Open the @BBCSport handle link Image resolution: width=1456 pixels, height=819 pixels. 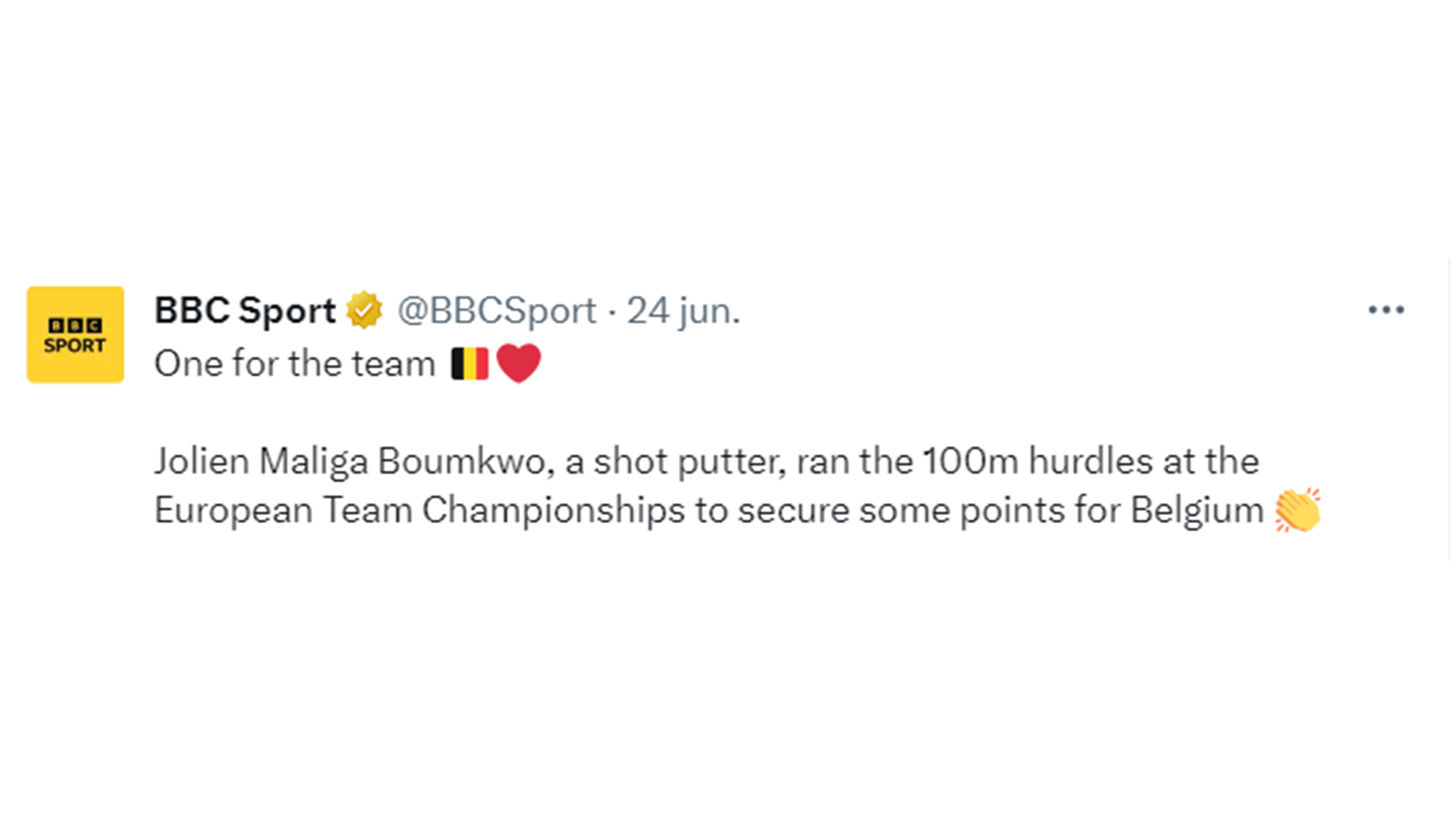coord(497,310)
